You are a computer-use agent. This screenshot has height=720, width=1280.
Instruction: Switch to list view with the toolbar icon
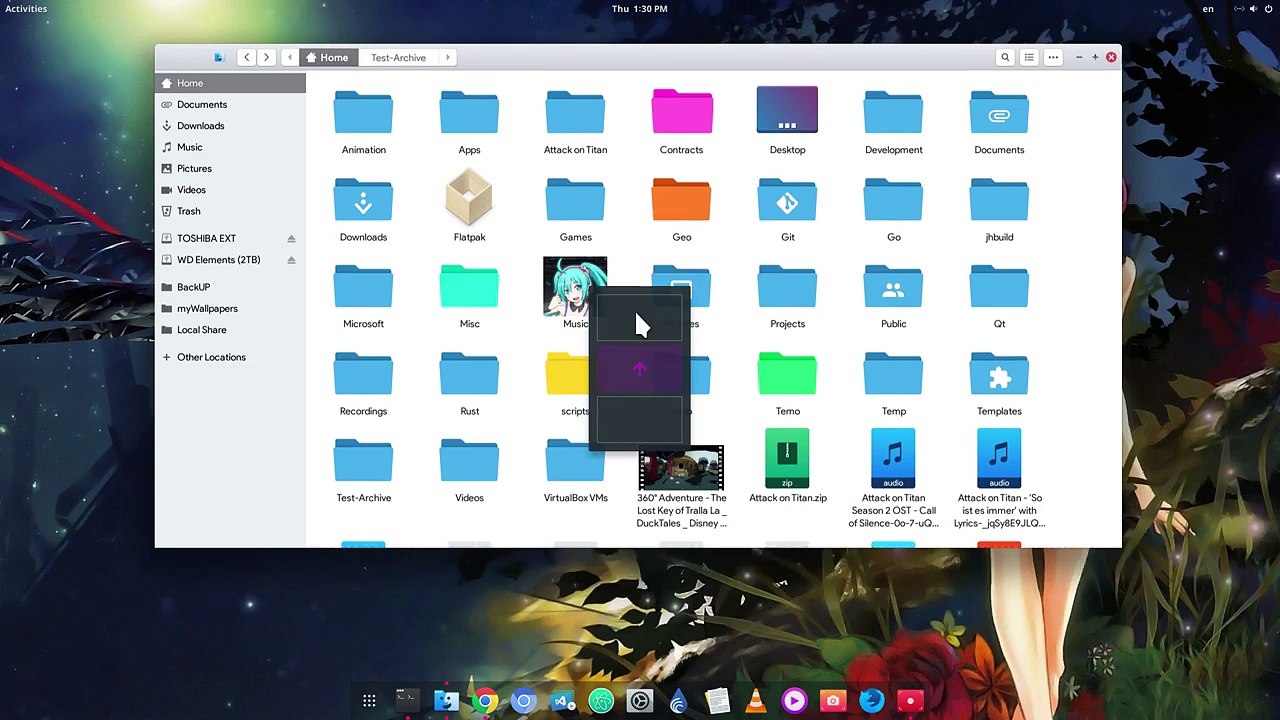(1029, 57)
